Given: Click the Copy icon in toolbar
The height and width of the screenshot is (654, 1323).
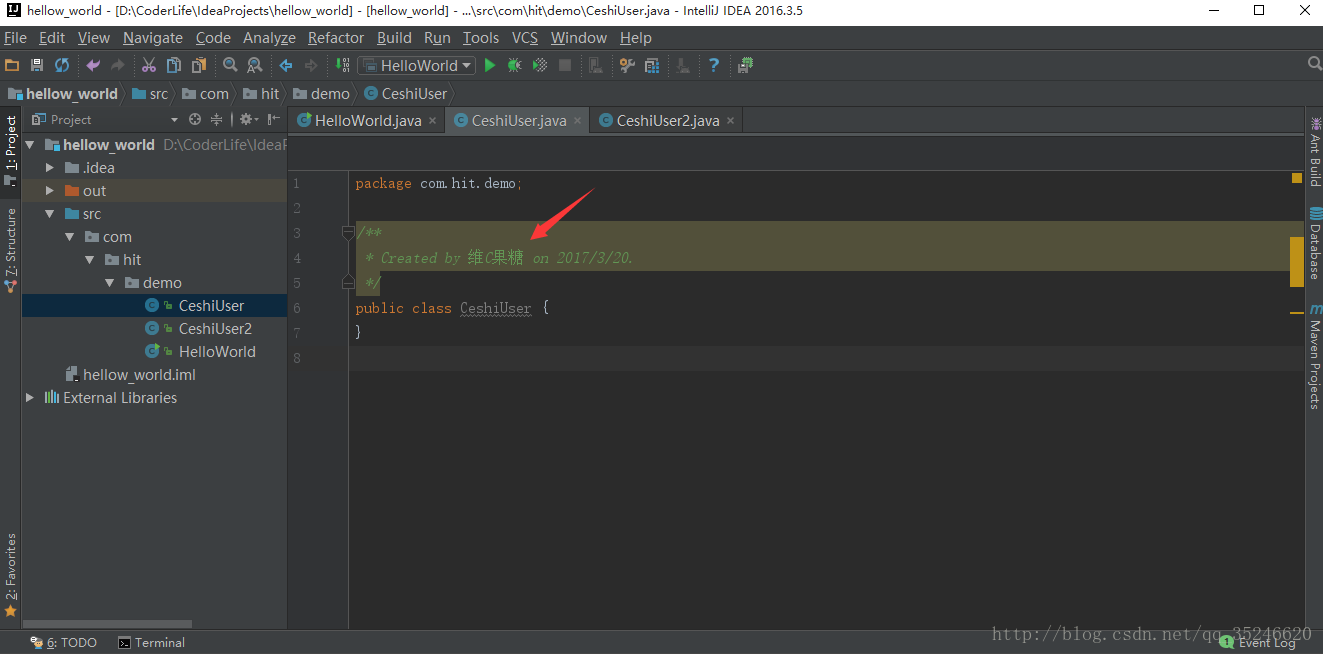Looking at the screenshot, I should [174, 65].
